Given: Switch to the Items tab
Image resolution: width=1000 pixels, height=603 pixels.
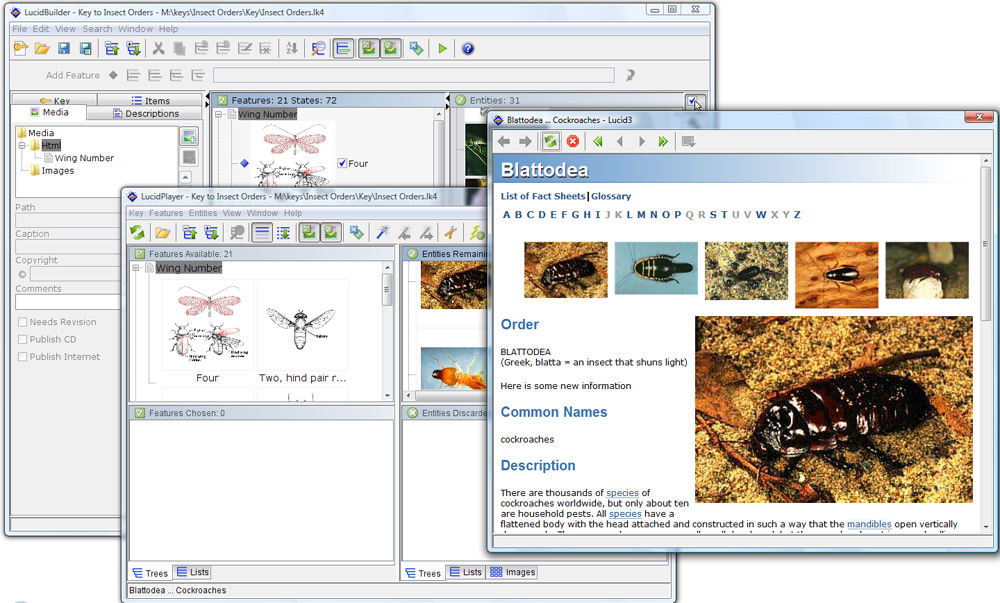Looking at the screenshot, I should coord(151,101).
